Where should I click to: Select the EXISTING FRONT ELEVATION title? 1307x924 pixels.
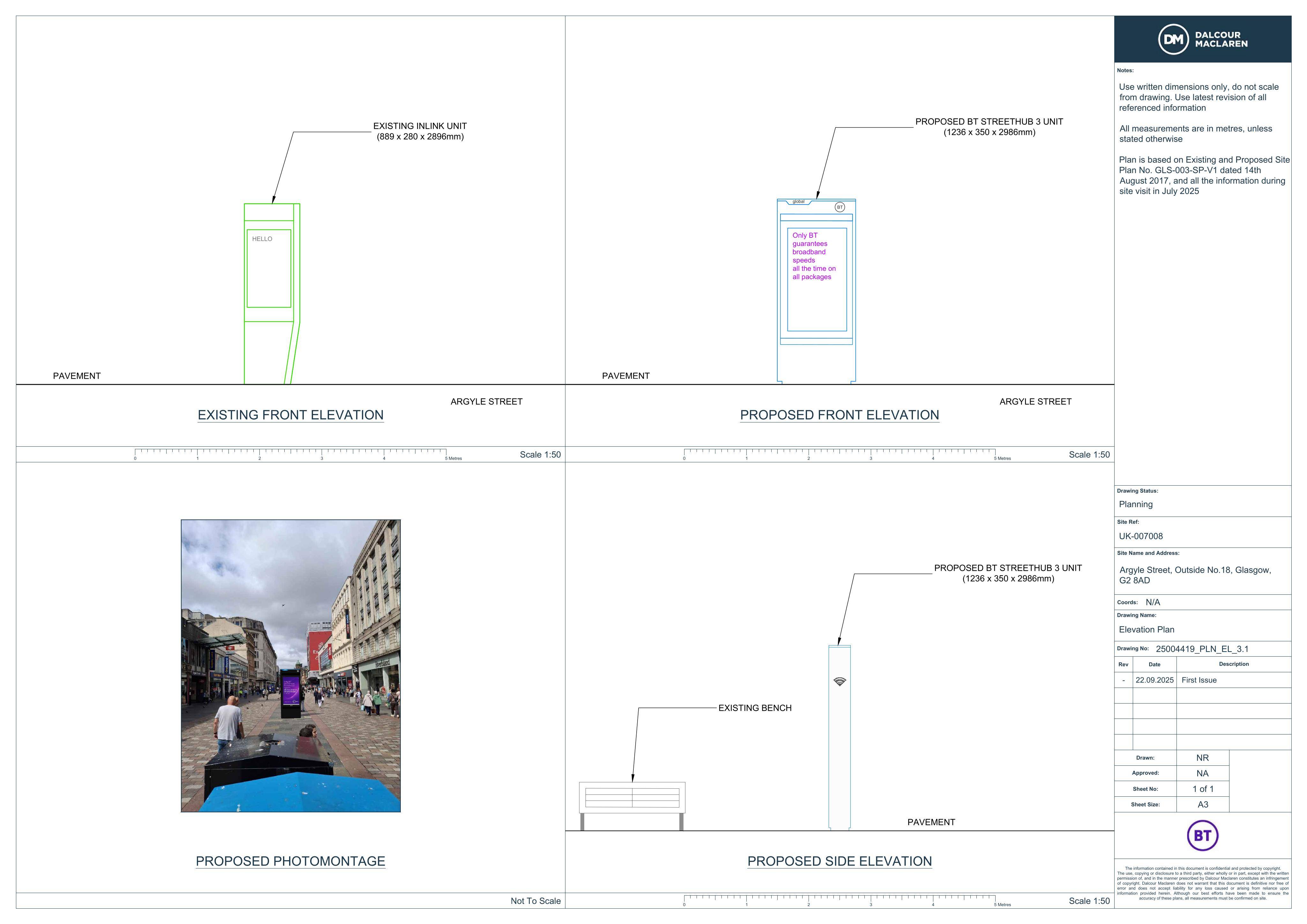pos(290,415)
